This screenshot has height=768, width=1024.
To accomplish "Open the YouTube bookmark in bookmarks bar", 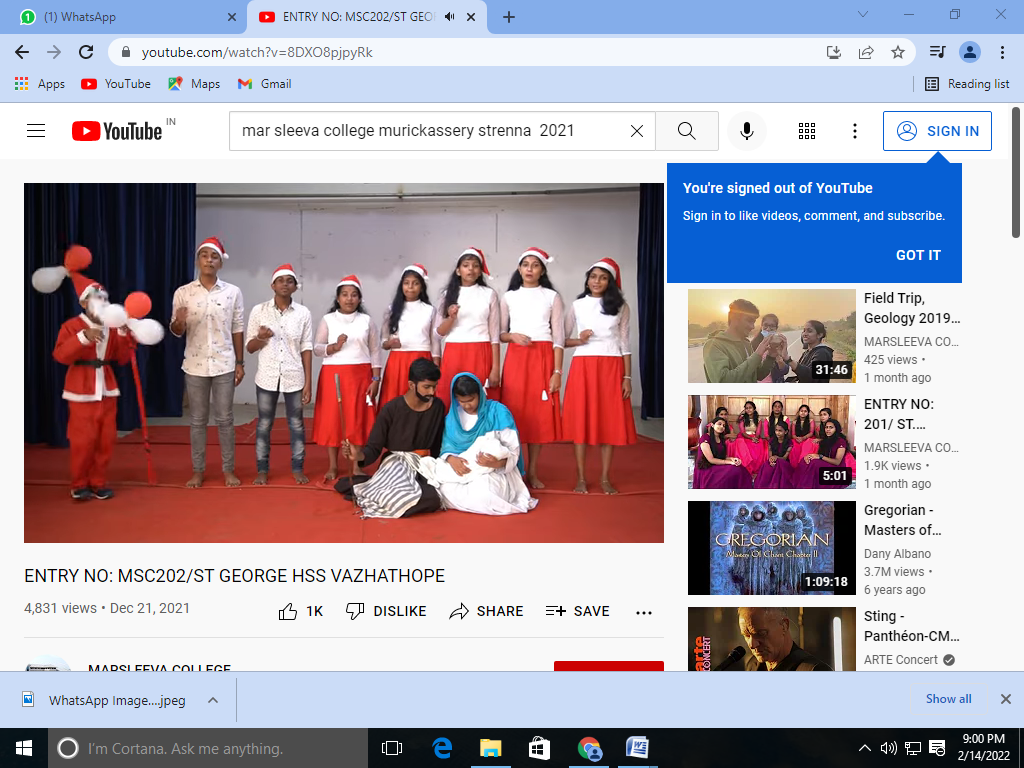I will click(116, 84).
